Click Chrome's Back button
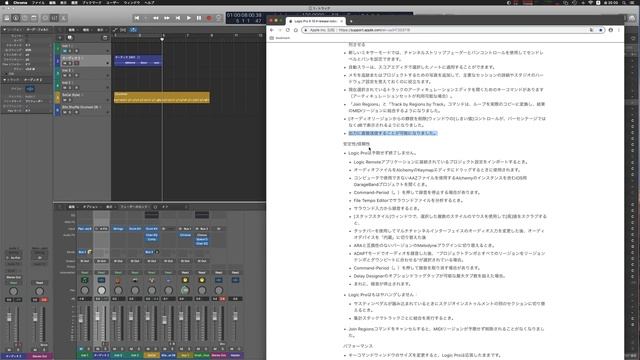Screen dimensions: 640x360 pyautogui.click(x=272, y=30)
